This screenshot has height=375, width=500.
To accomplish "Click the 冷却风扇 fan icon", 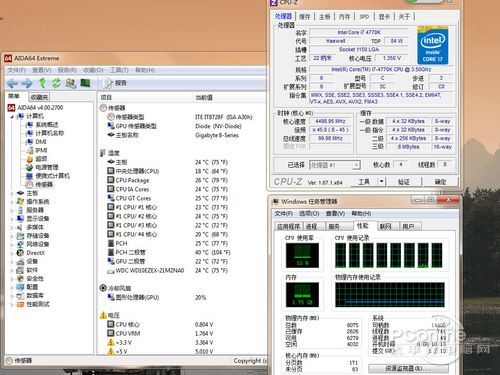I will click(103, 288).
